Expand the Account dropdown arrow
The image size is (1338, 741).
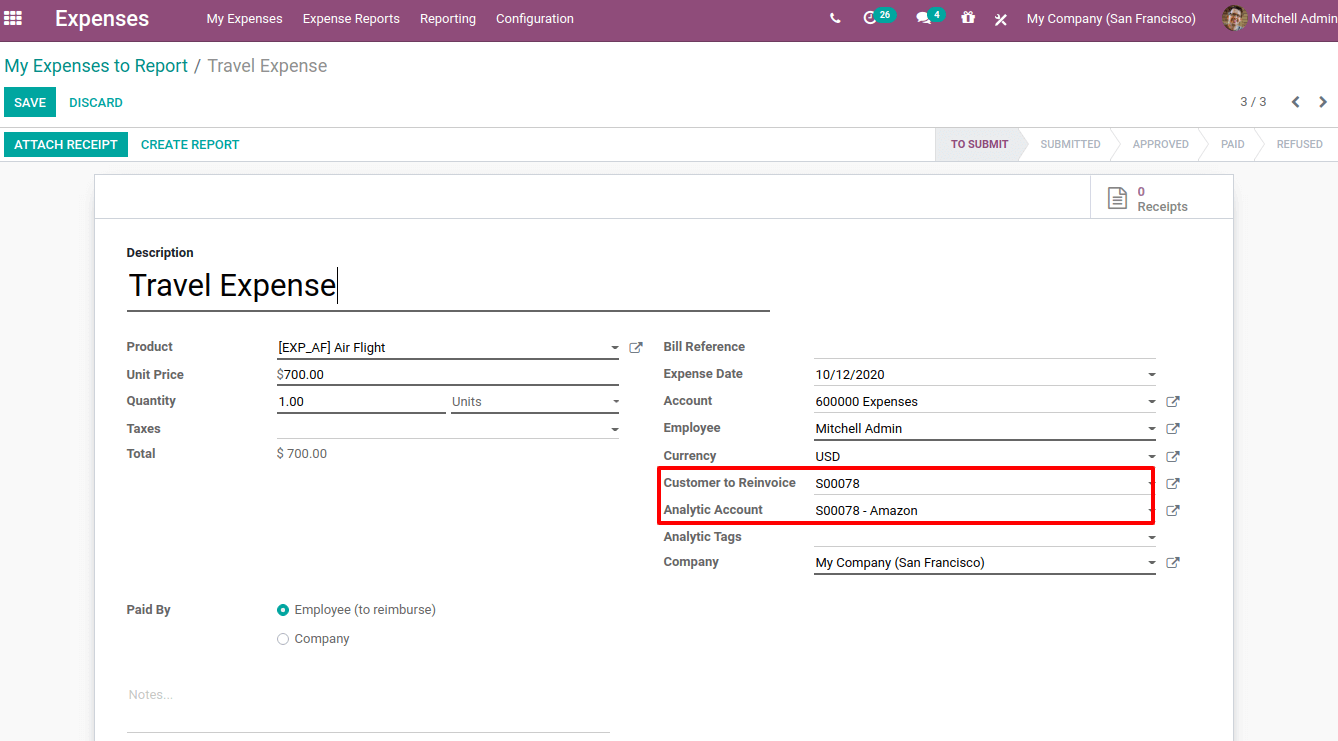point(1151,402)
